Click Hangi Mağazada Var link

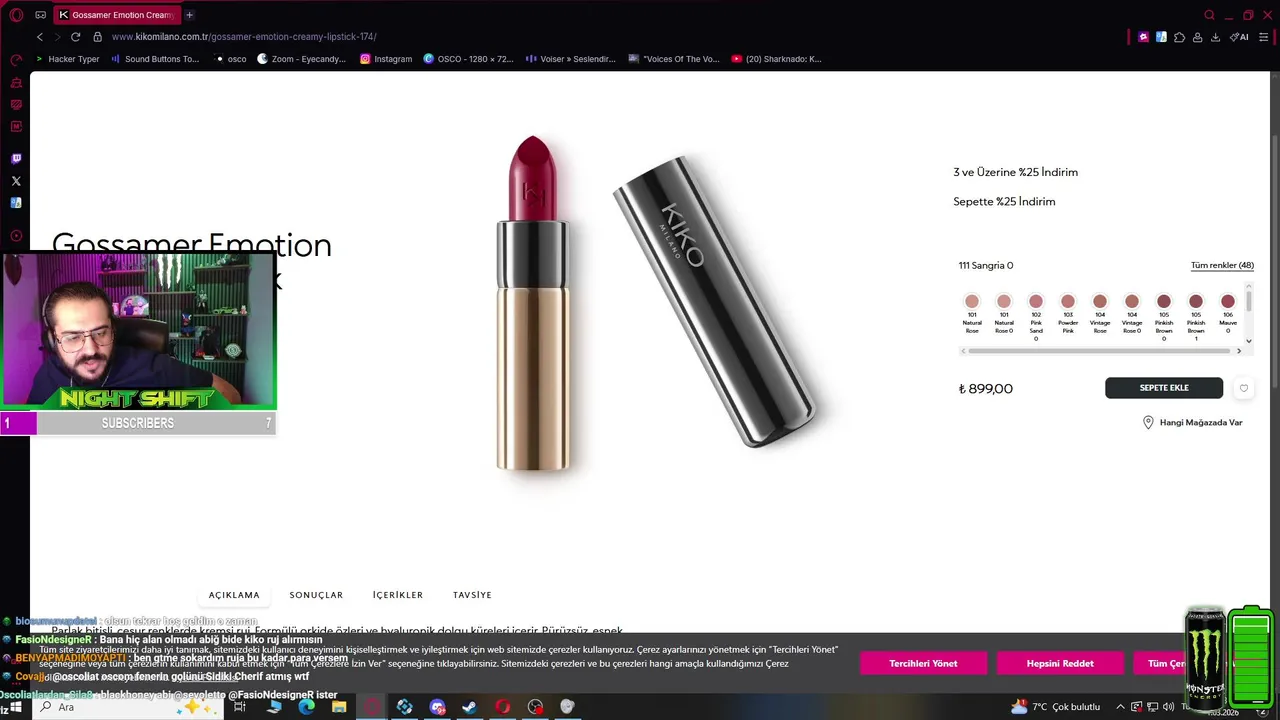[x=1201, y=423]
